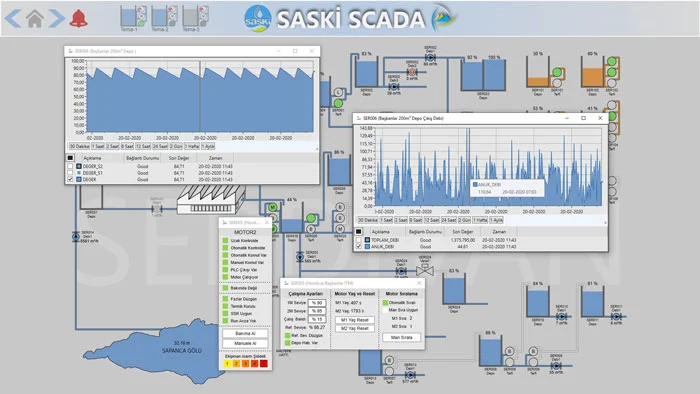Select the green M motor circle

[x=272, y=207]
